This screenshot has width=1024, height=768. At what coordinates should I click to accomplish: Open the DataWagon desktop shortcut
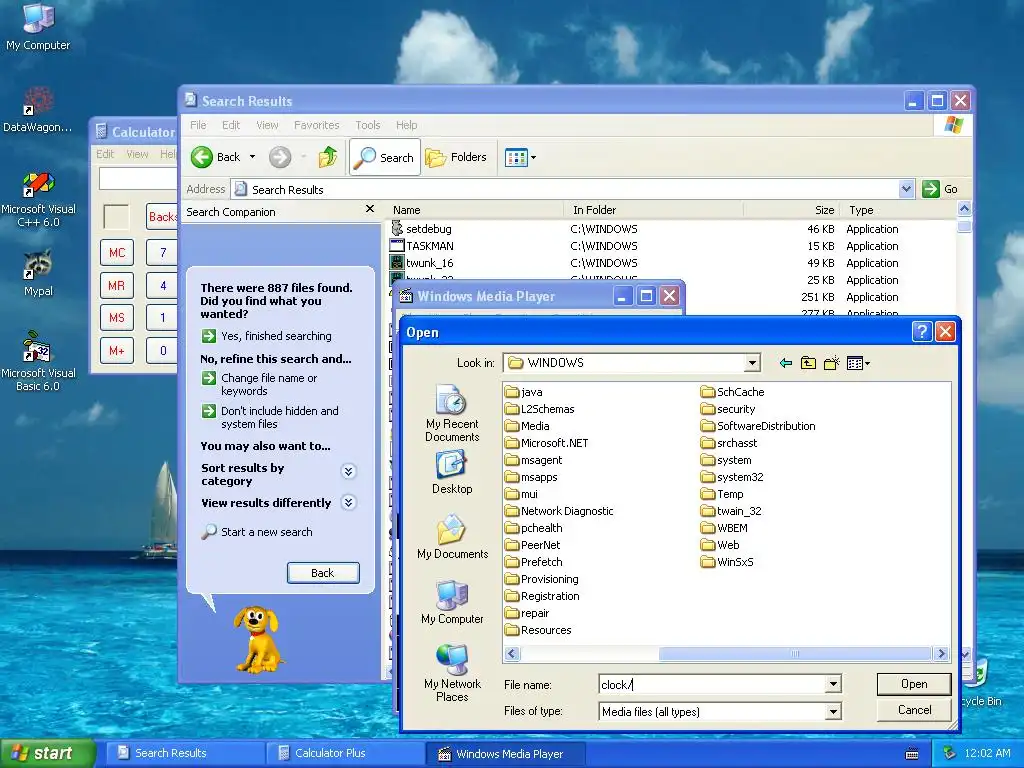click(x=38, y=109)
